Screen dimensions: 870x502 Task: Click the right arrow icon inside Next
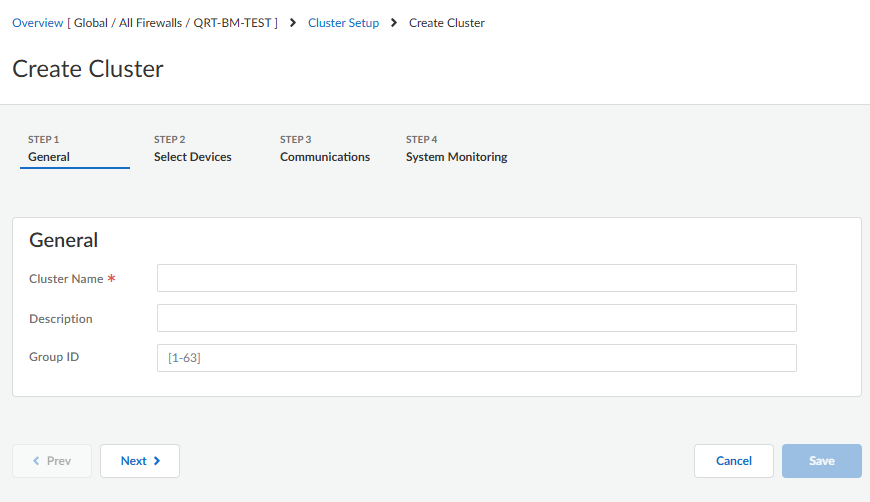point(157,461)
